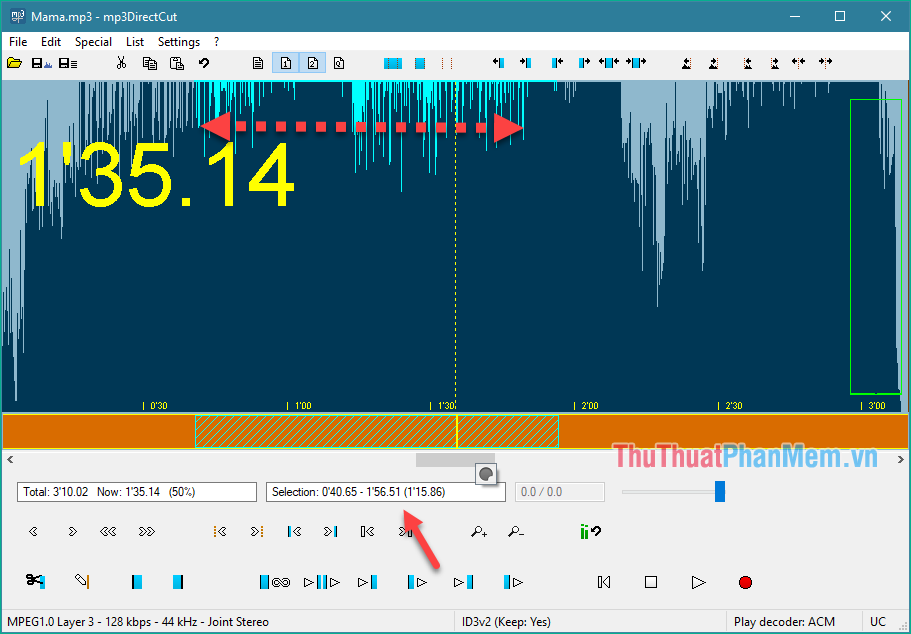
Task: Cut the selection with the scissors tool
Action: click(121, 62)
